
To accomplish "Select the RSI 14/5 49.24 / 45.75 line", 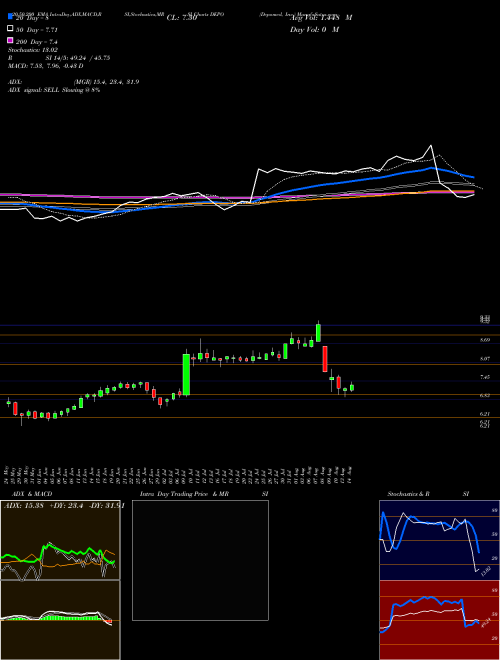I will [59, 58].
